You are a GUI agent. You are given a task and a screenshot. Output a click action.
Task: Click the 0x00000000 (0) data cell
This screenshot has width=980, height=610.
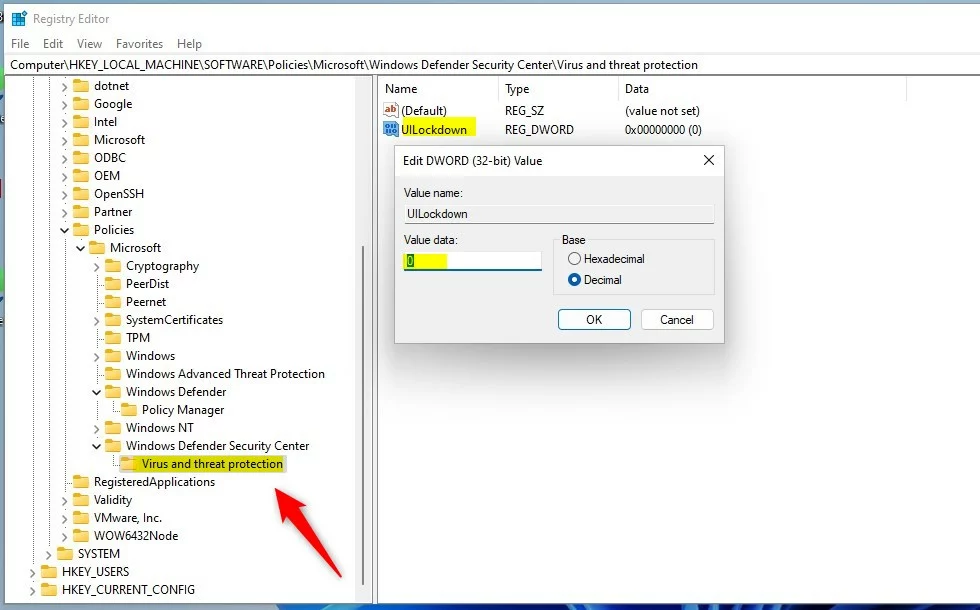click(663, 129)
